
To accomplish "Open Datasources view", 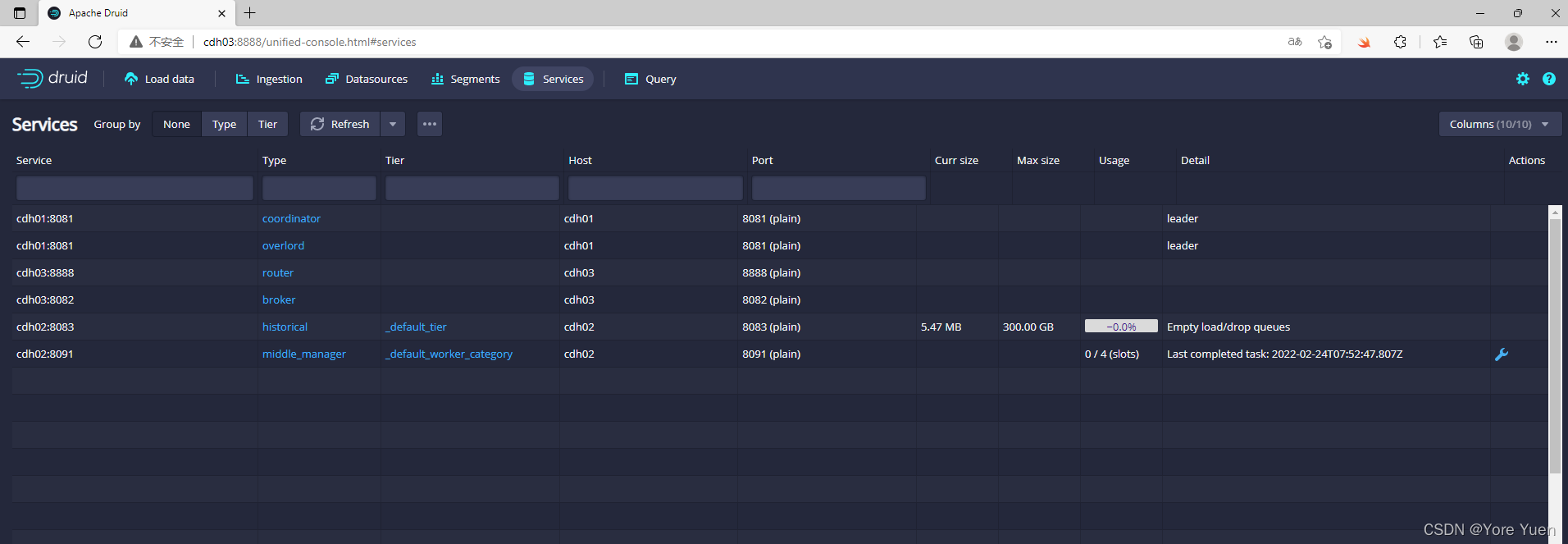I will pyautogui.click(x=367, y=79).
